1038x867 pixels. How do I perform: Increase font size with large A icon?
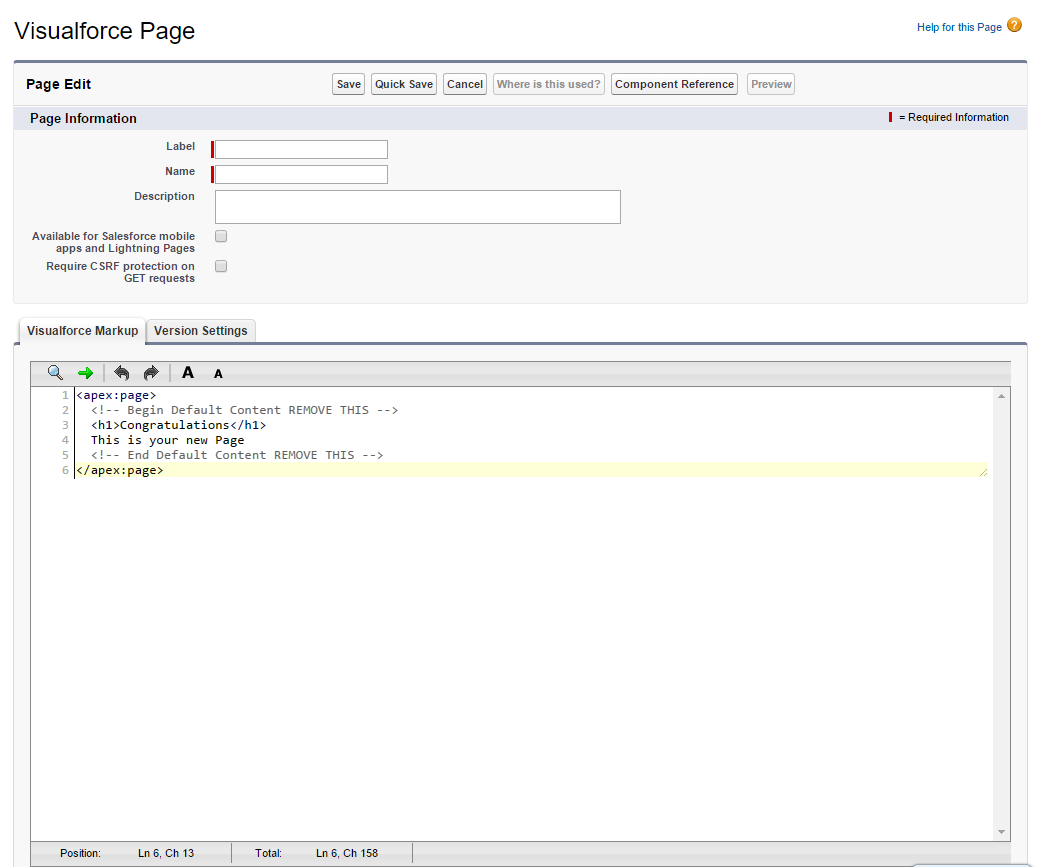click(188, 373)
